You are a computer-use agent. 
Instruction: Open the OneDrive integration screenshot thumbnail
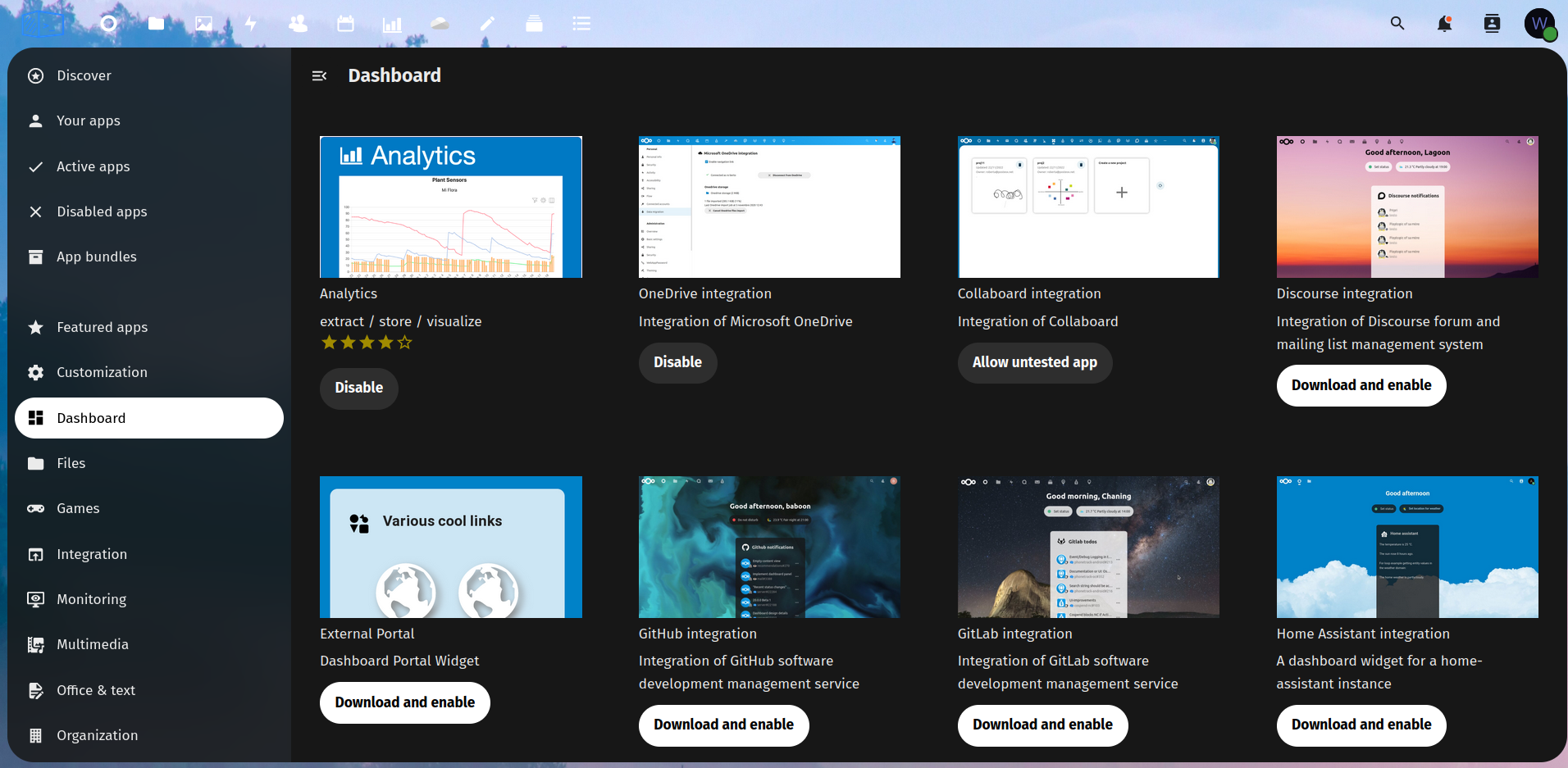[769, 207]
